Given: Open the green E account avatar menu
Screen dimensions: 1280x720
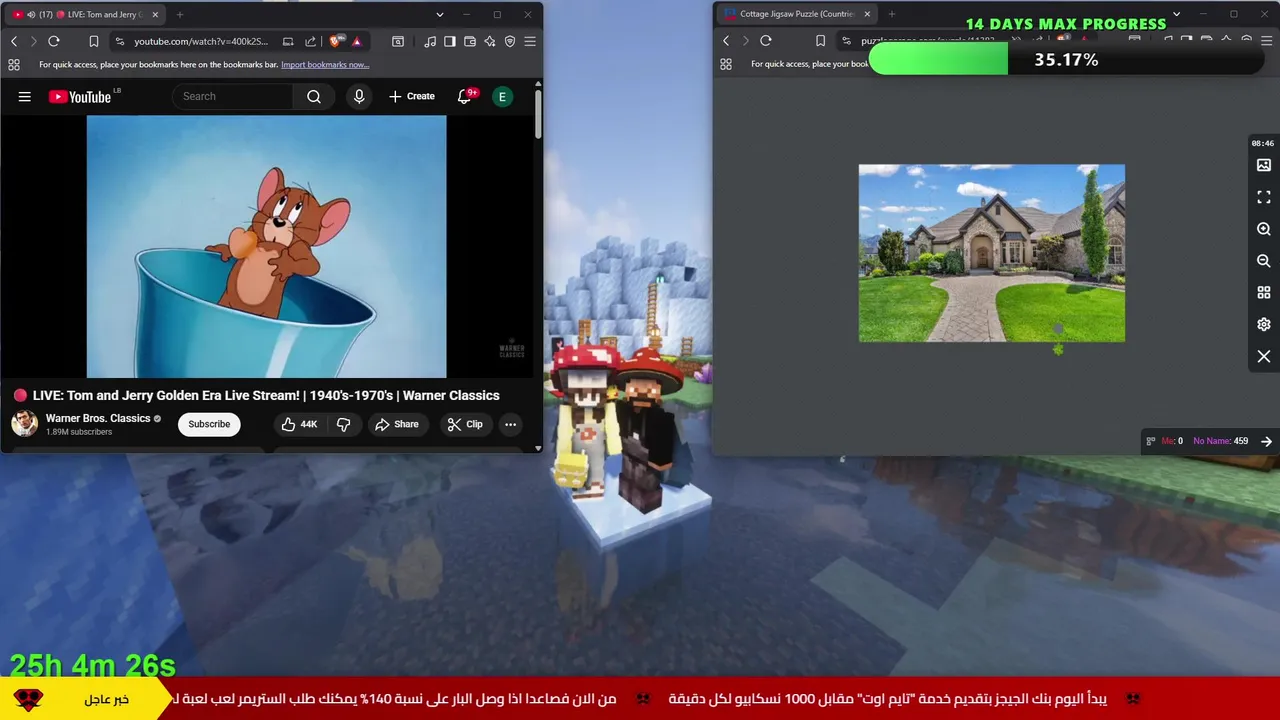Looking at the screenshot, I should [502, 97].
